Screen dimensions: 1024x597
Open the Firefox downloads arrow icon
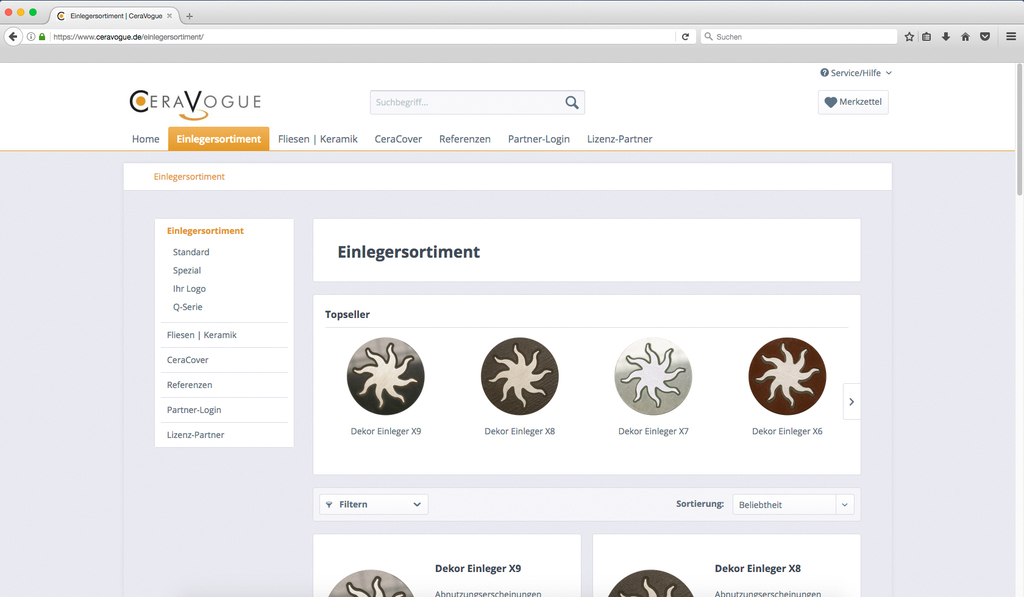coord(946,36)
